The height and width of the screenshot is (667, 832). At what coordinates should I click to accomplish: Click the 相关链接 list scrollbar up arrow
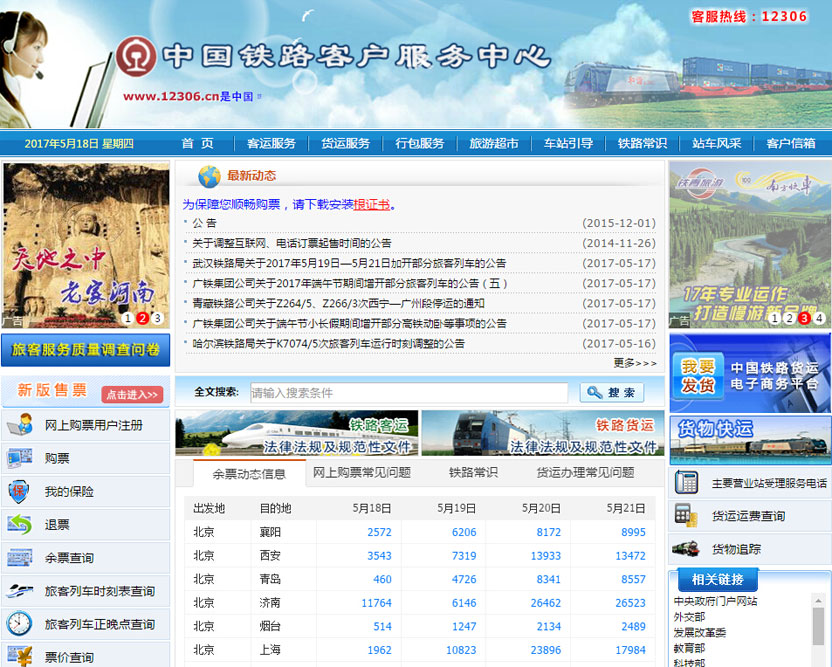click(x=818, y=600)
